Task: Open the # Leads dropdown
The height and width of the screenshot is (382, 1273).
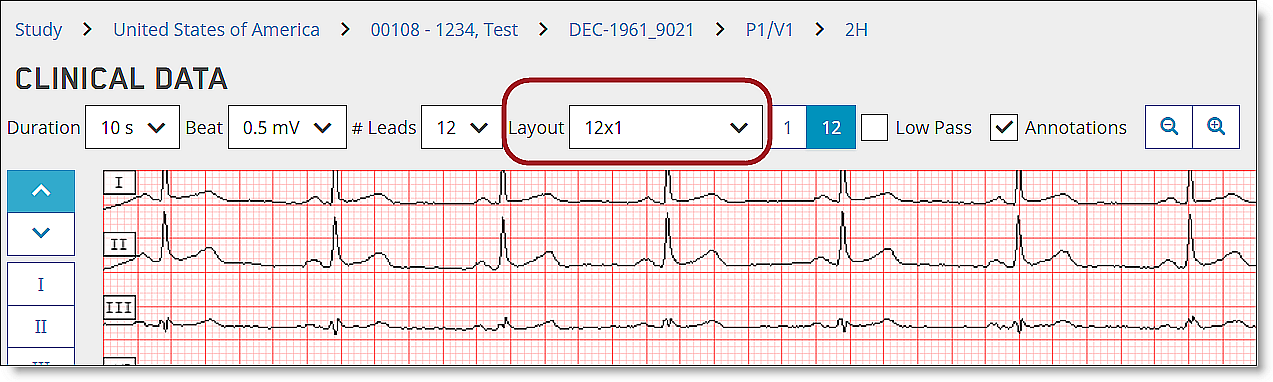Action: point(461,127)
